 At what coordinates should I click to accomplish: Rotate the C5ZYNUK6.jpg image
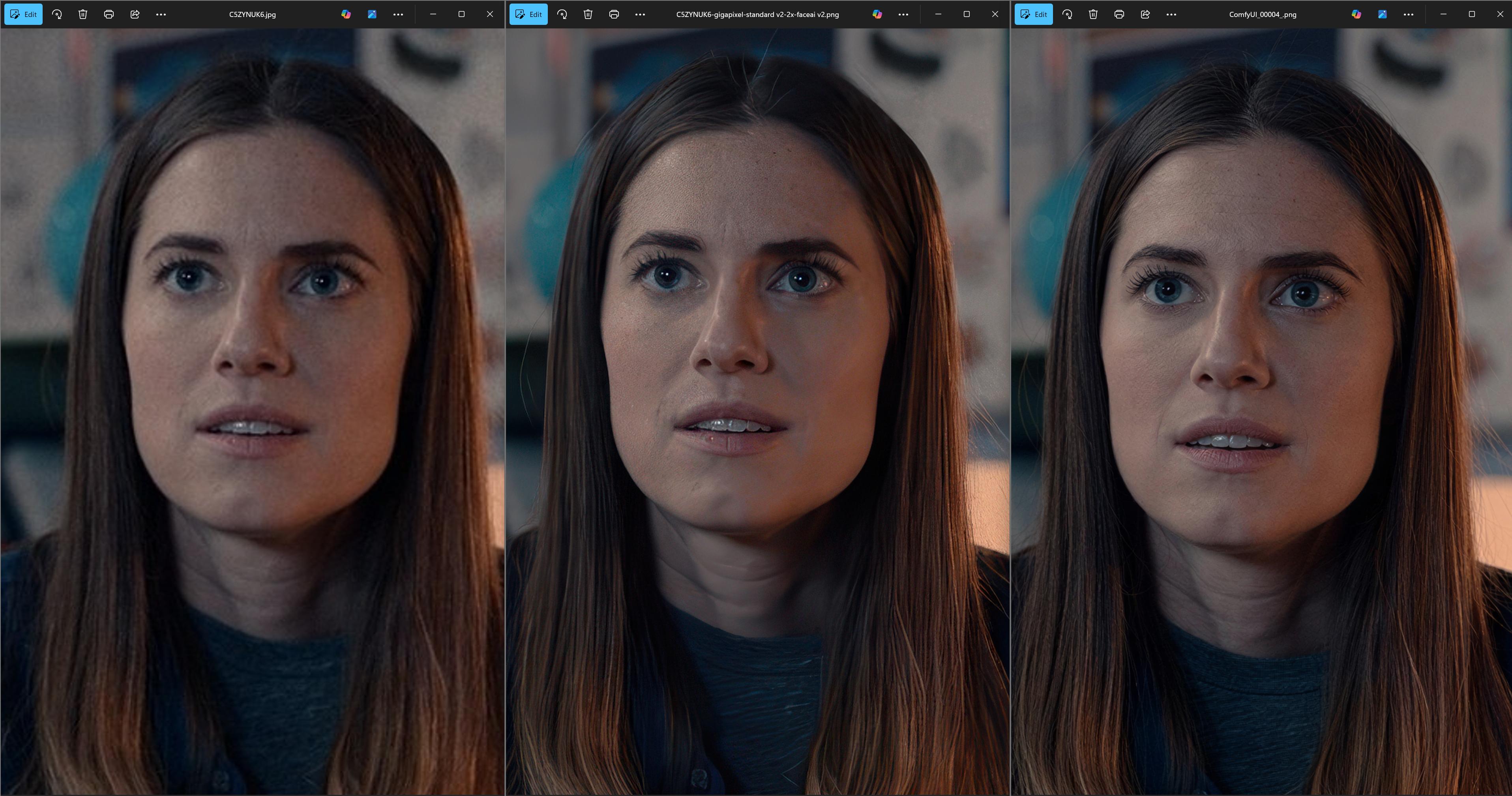(x=57, y=14)
